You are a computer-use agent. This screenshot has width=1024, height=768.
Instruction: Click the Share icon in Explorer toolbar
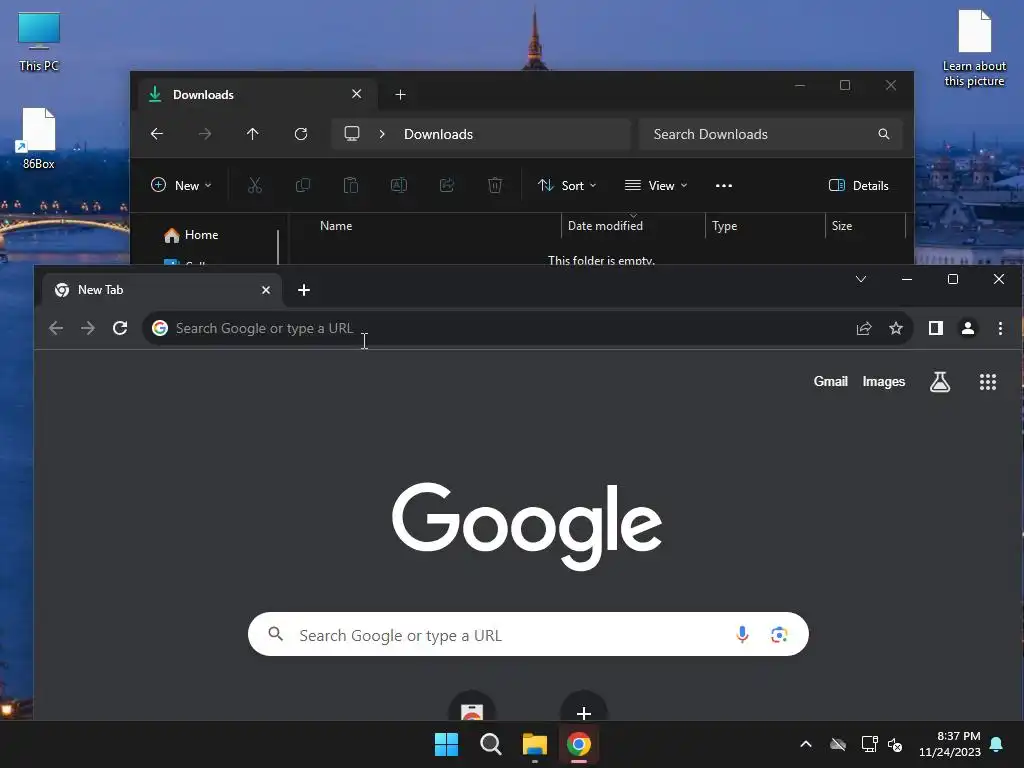coord(447,185)
